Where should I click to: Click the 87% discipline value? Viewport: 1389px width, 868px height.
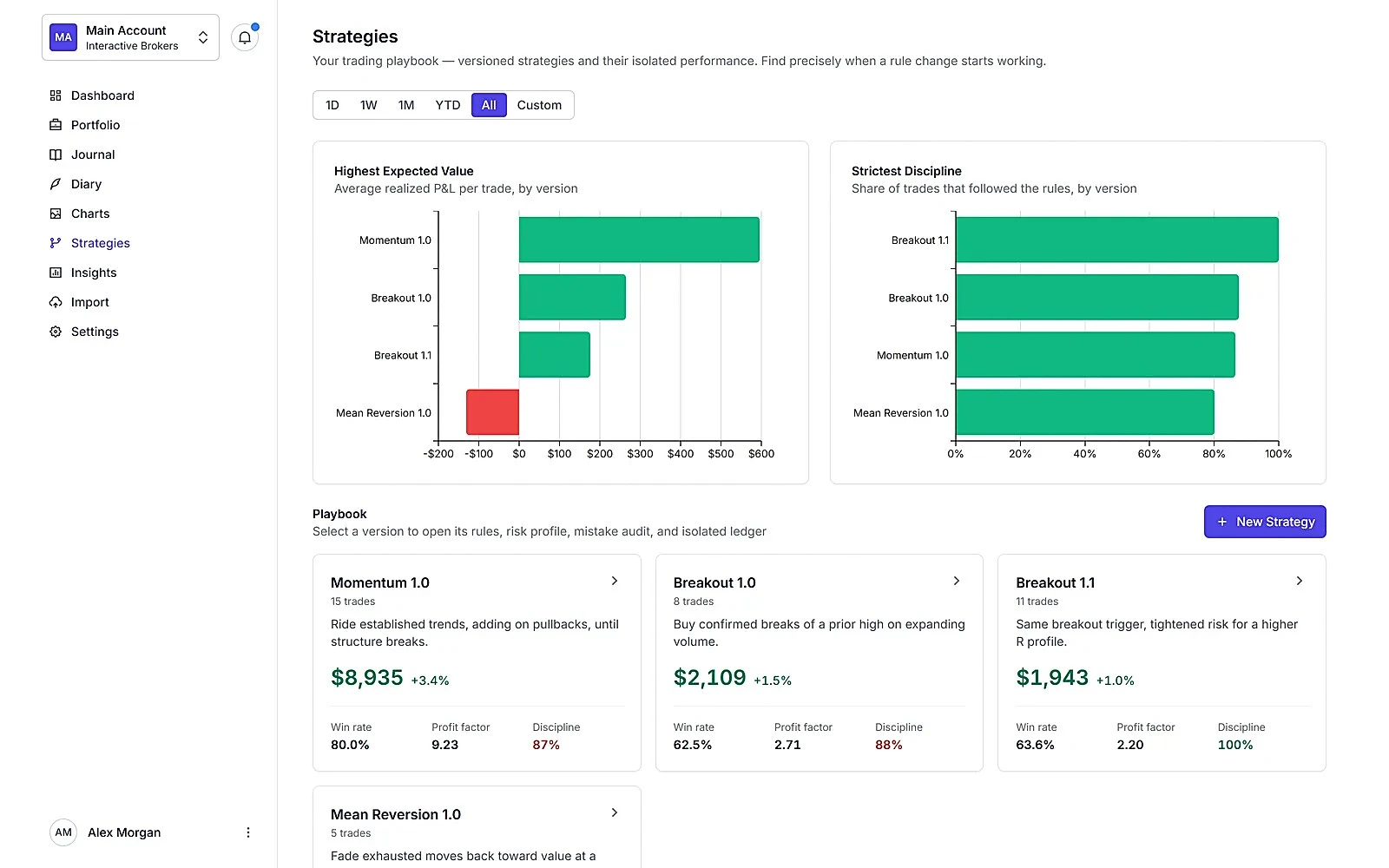[x=546, y=745]
